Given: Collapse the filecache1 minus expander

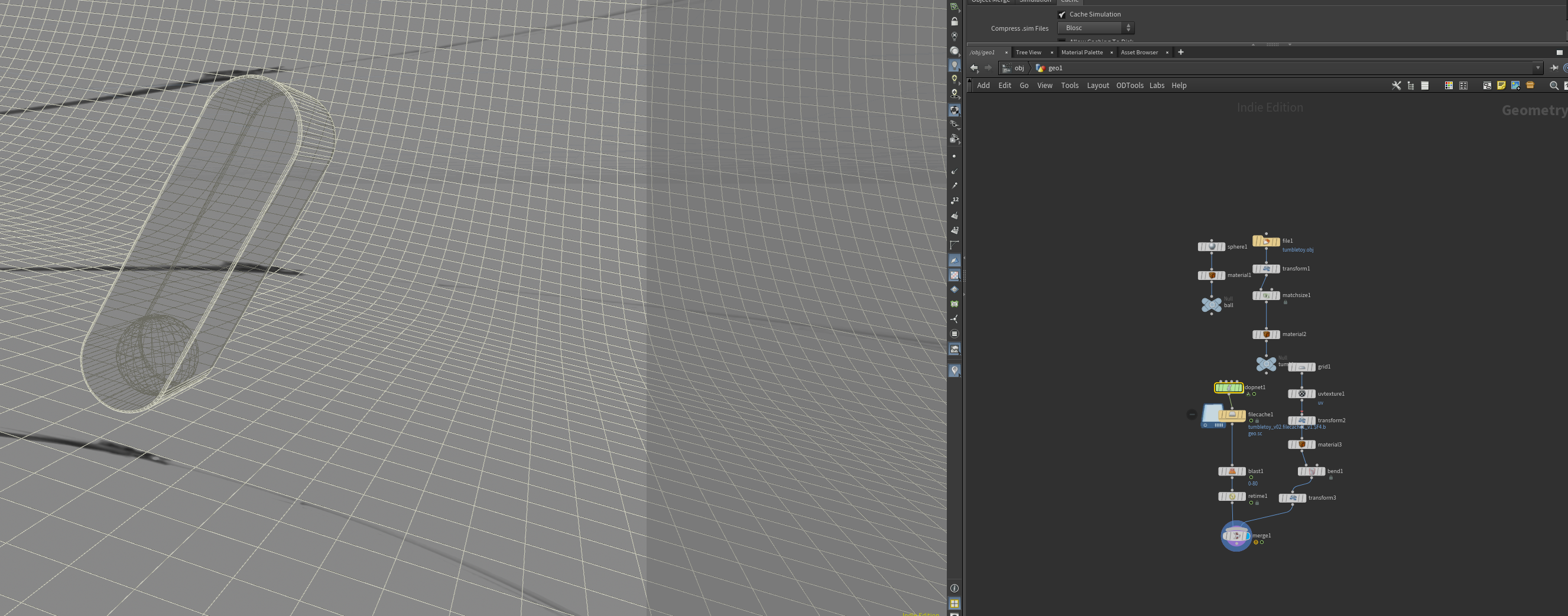Looking at the screenshot, I should tap(1192, 415).
